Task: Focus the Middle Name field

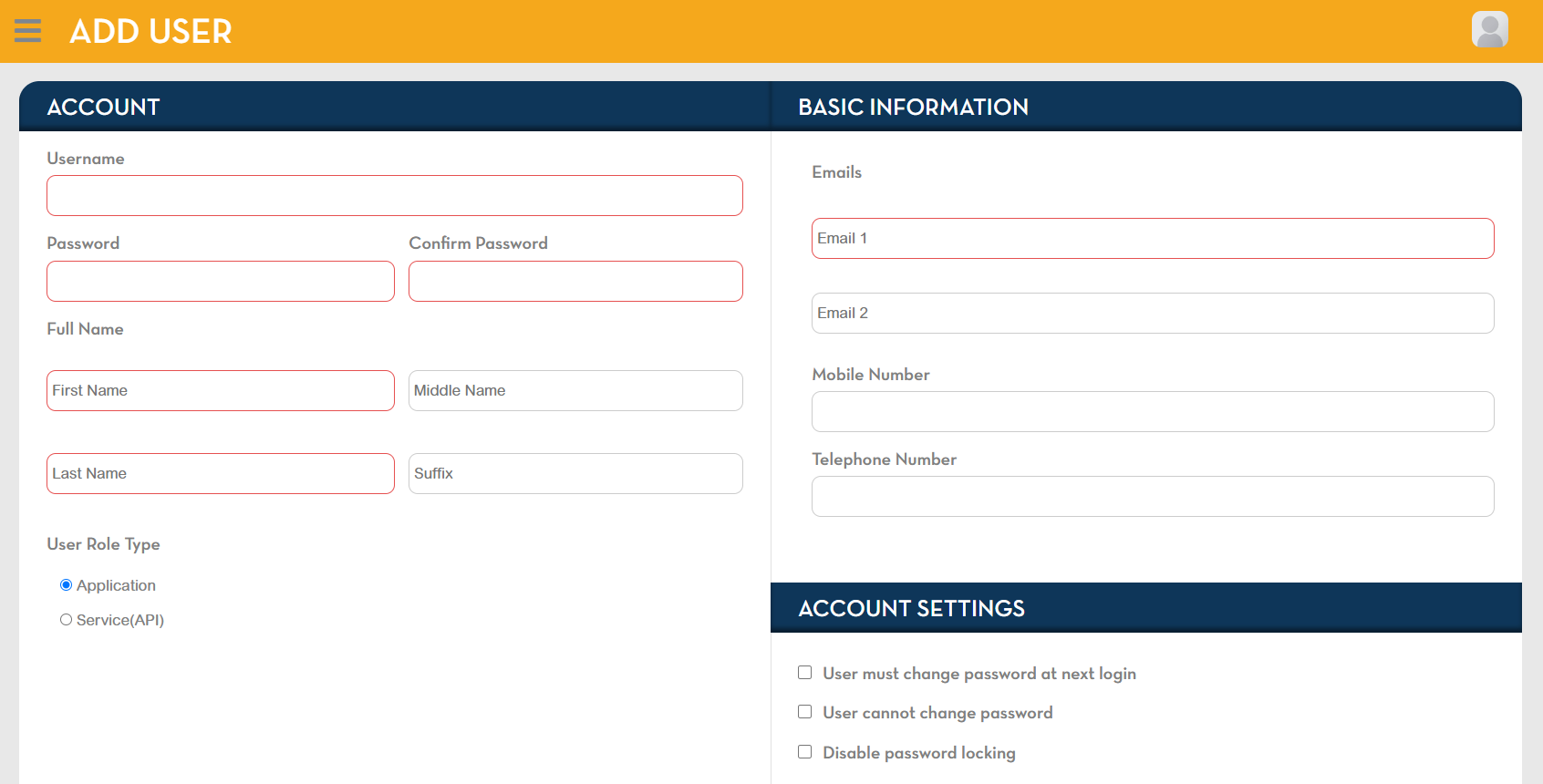Action: pos(575,391)
